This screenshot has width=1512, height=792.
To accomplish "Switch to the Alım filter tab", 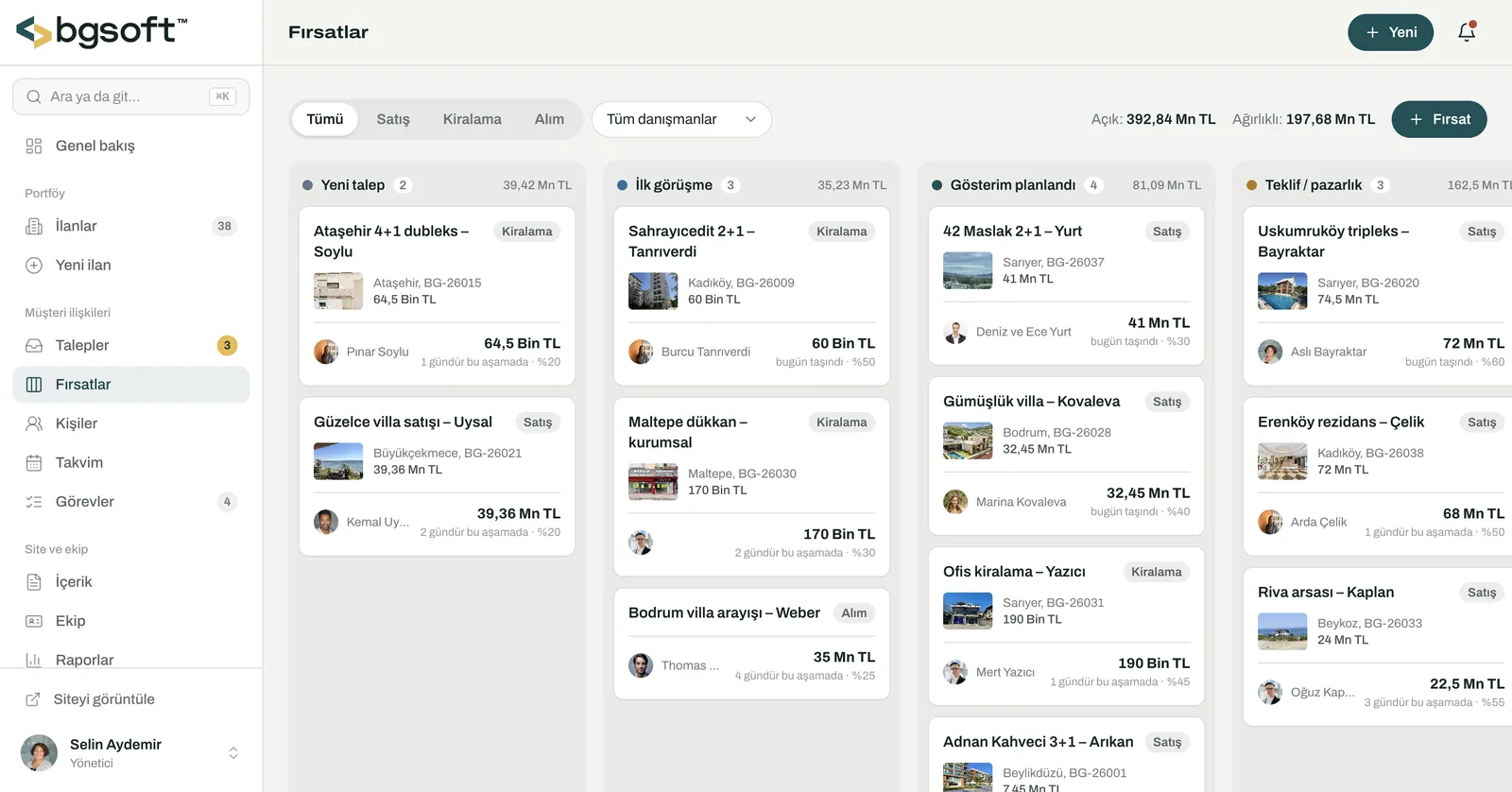I will click(549, 119).
